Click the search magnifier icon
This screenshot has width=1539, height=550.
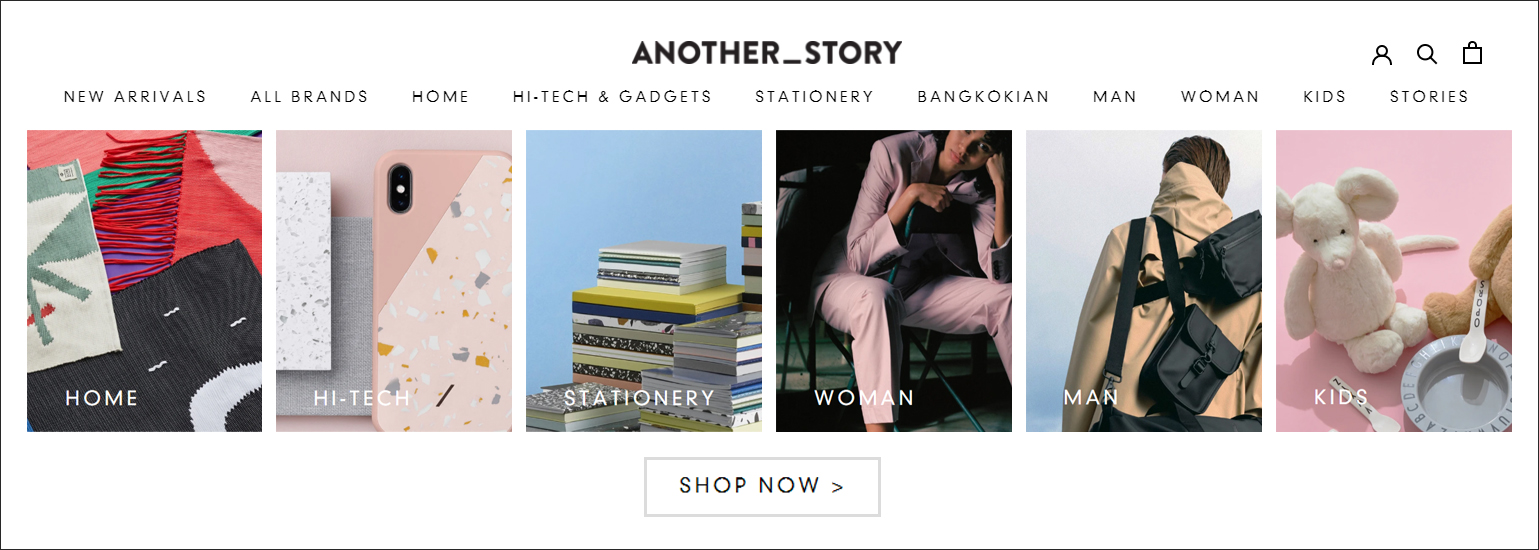click(1427, 54)
